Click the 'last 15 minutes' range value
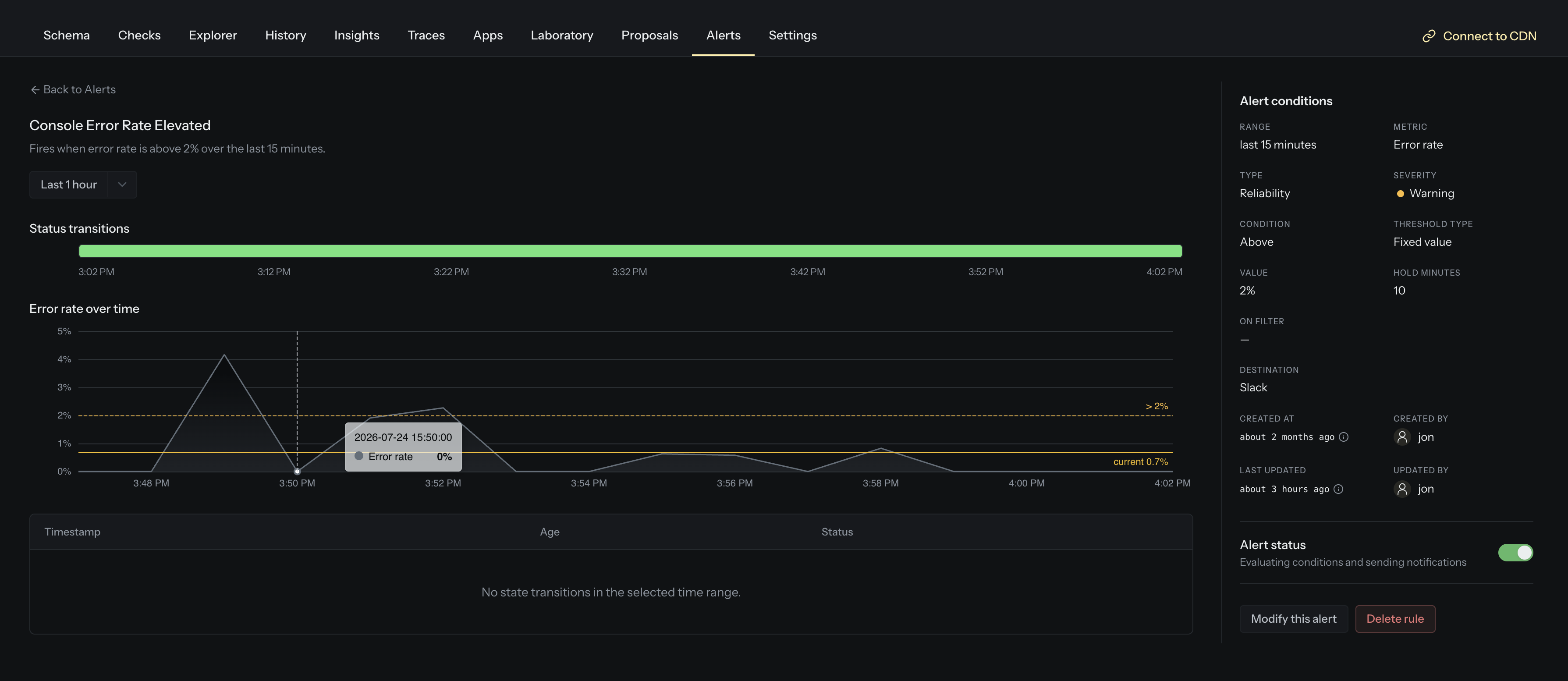Screen dimensions: 1568x681 point(1277,145)
